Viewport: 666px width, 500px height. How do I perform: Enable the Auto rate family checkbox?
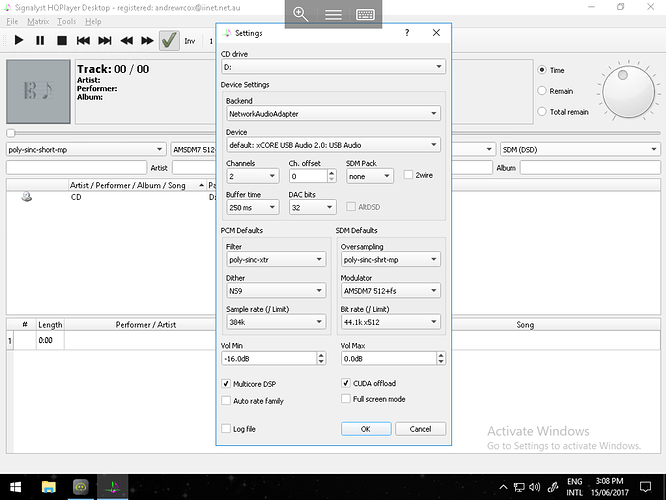226,401
